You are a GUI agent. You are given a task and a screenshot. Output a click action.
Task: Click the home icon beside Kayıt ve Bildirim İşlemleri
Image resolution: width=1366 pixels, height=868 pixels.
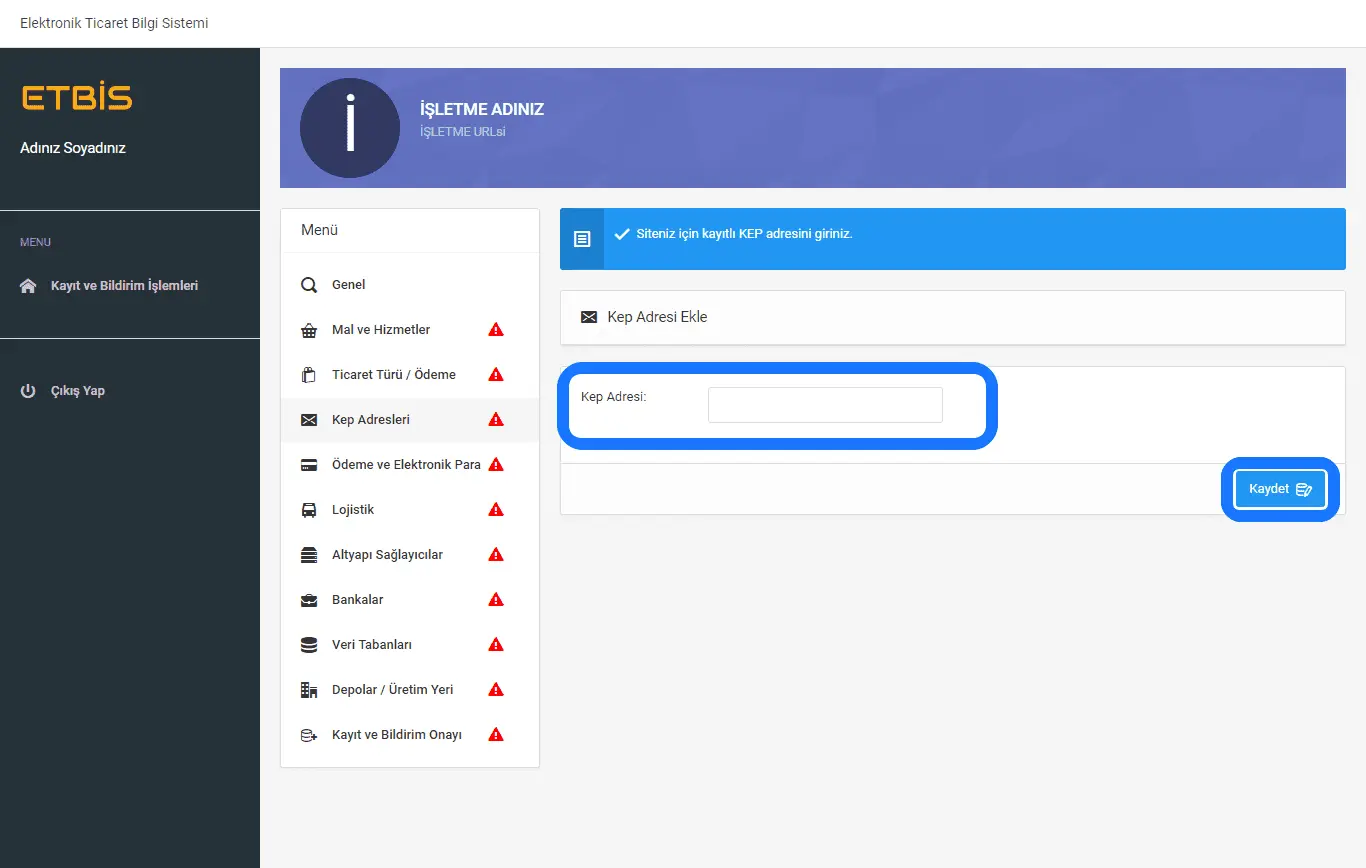pos(29,286)
